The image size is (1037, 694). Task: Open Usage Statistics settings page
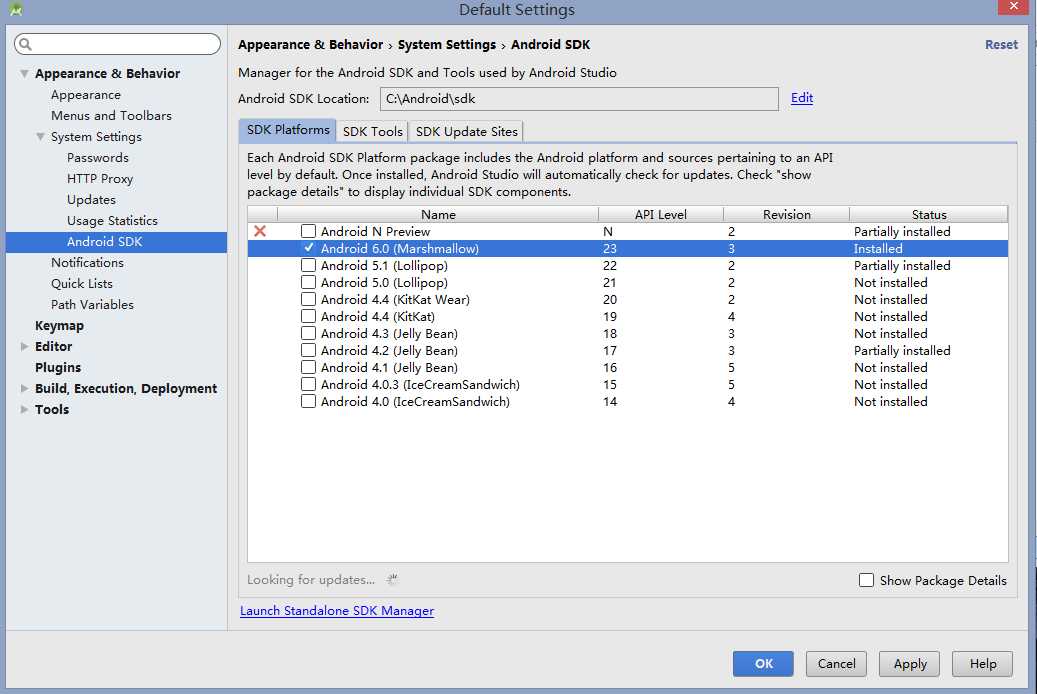pyautogui.click(x=112, y=220)
